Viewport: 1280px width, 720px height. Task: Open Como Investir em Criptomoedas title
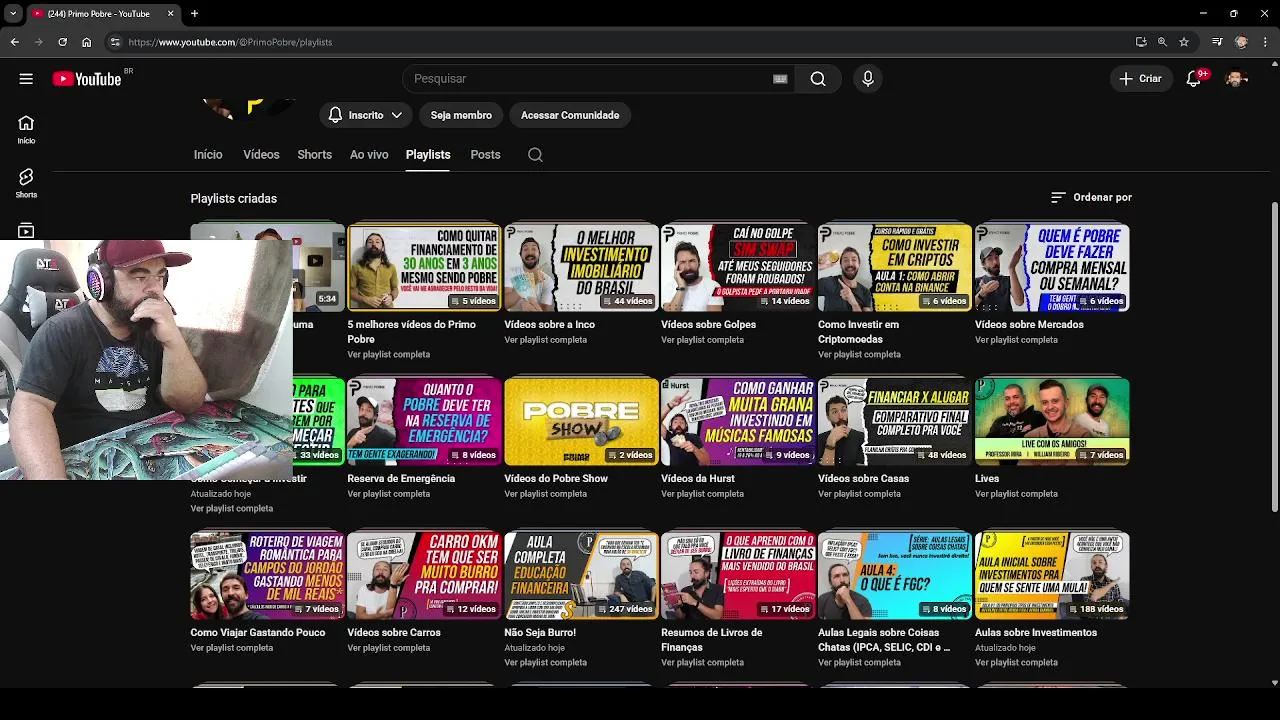pyautogui.click(x=858, y=332)
